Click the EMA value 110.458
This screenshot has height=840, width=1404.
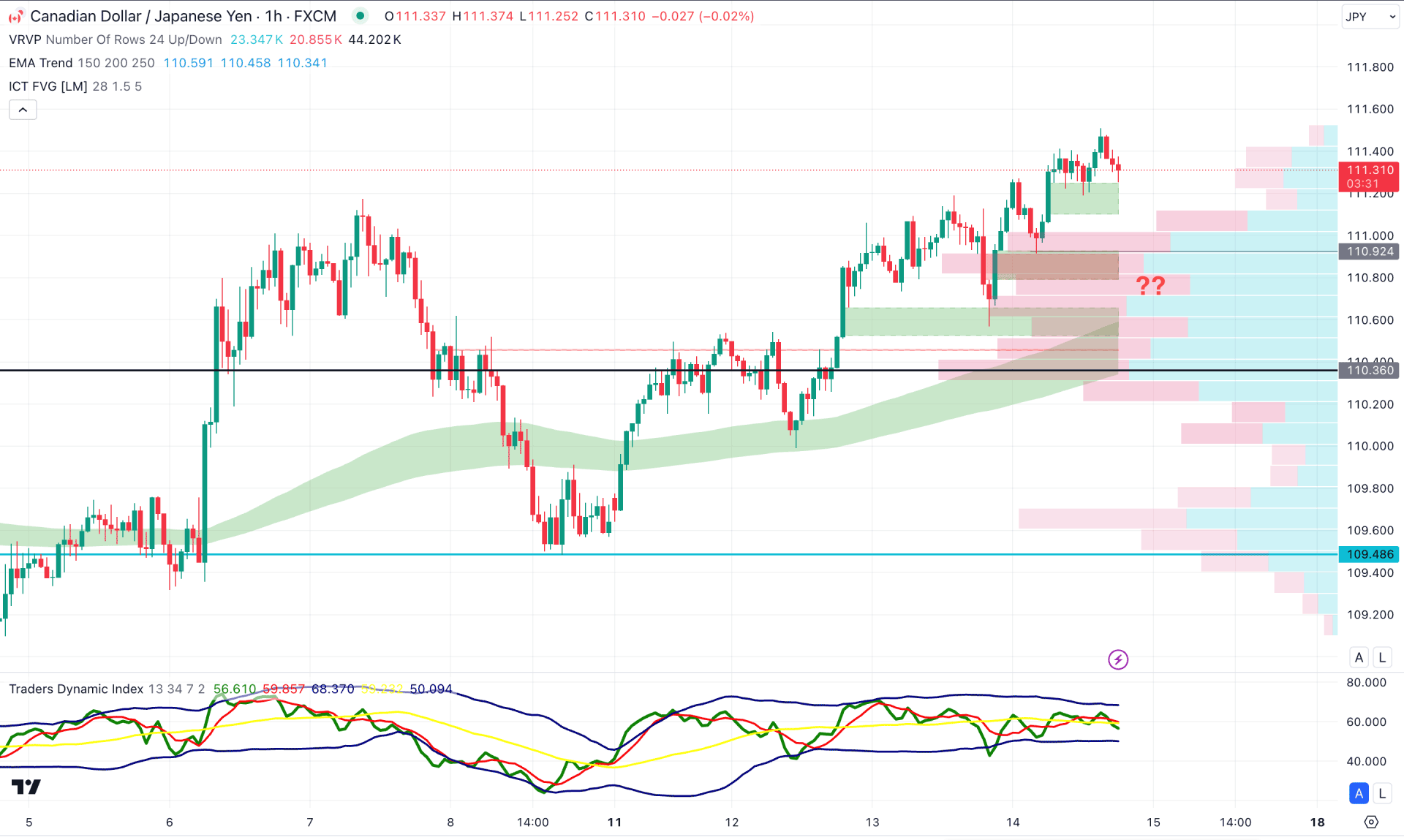(246, 63)
